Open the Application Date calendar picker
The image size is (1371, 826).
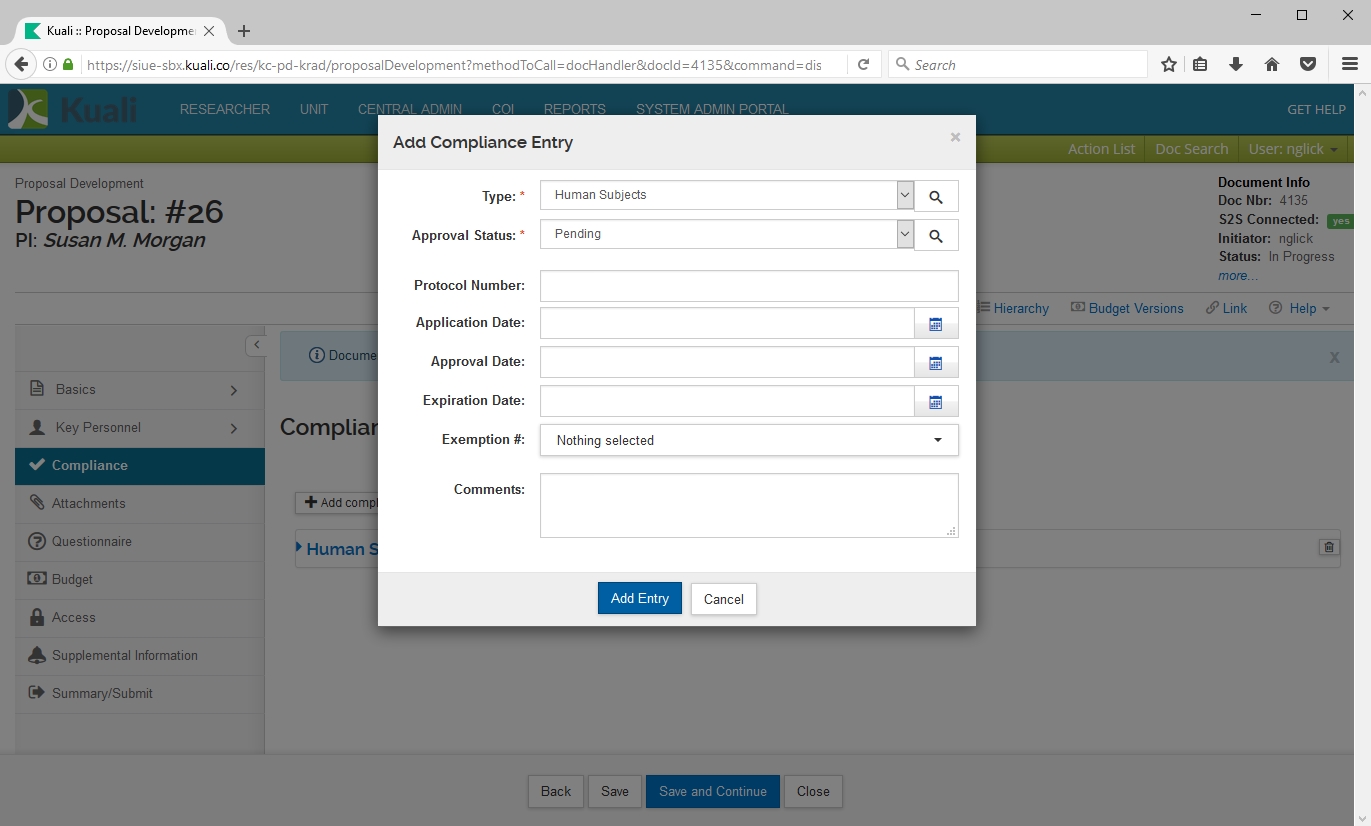tap(936, 324)
